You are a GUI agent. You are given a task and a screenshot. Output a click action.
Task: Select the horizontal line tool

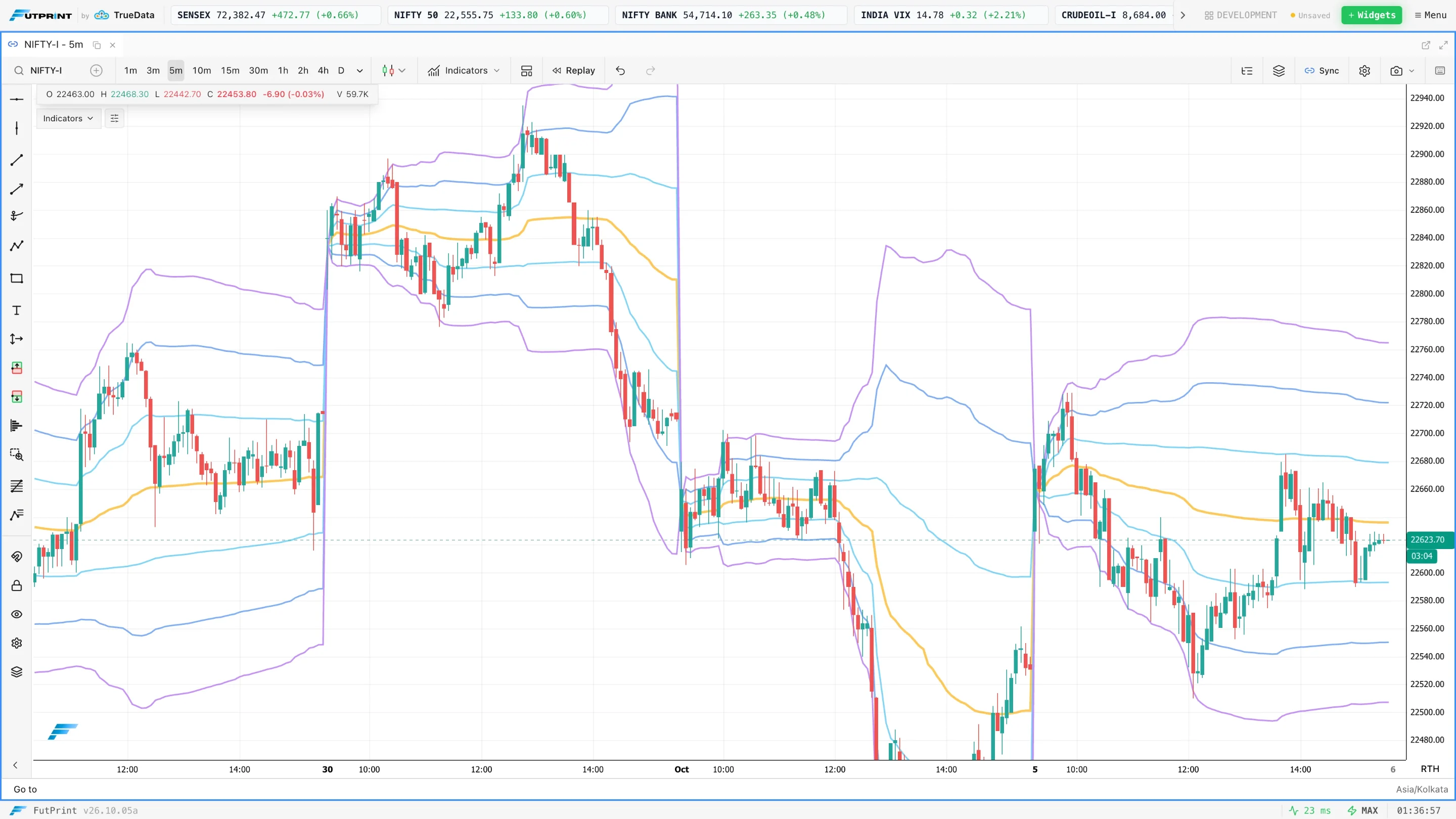[x=16, y=100]
